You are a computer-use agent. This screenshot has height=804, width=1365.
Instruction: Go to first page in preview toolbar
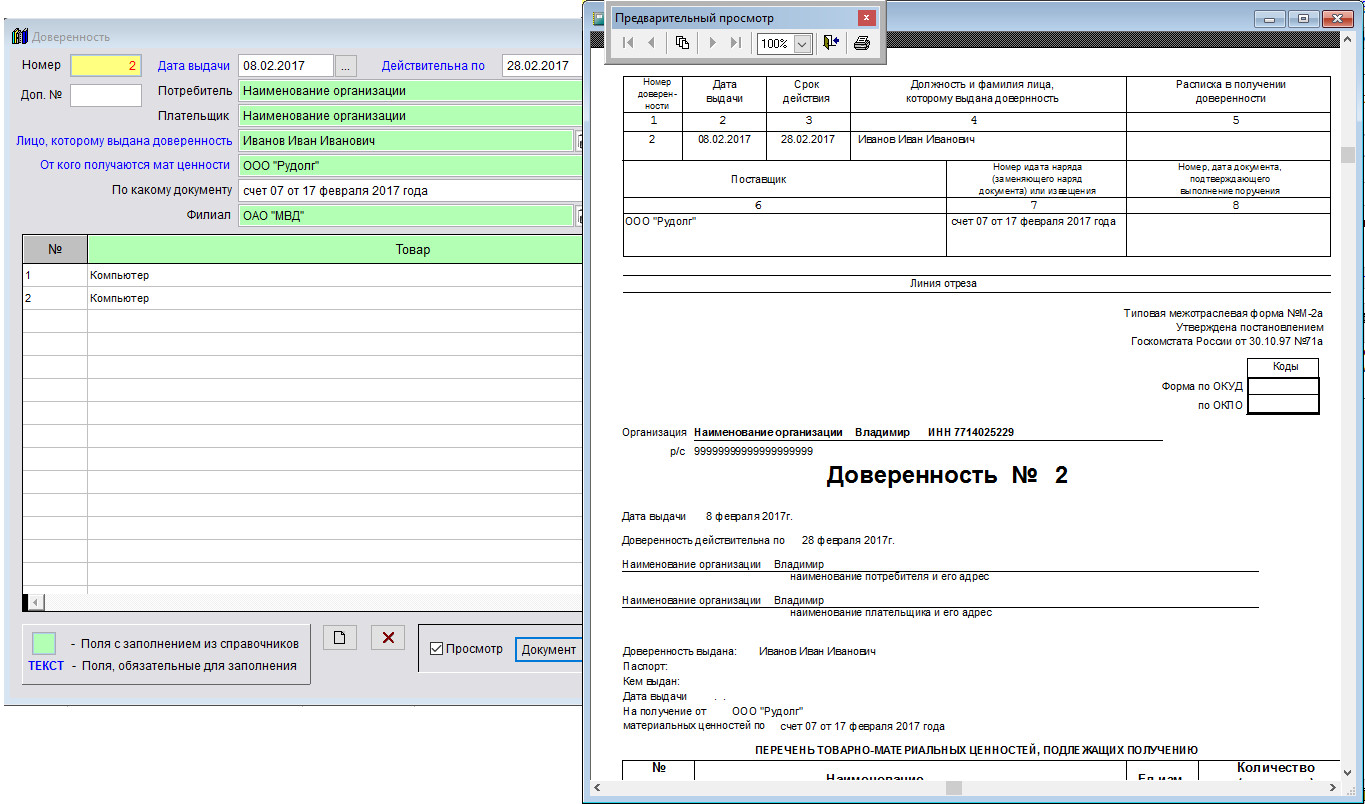click(628, 43)
